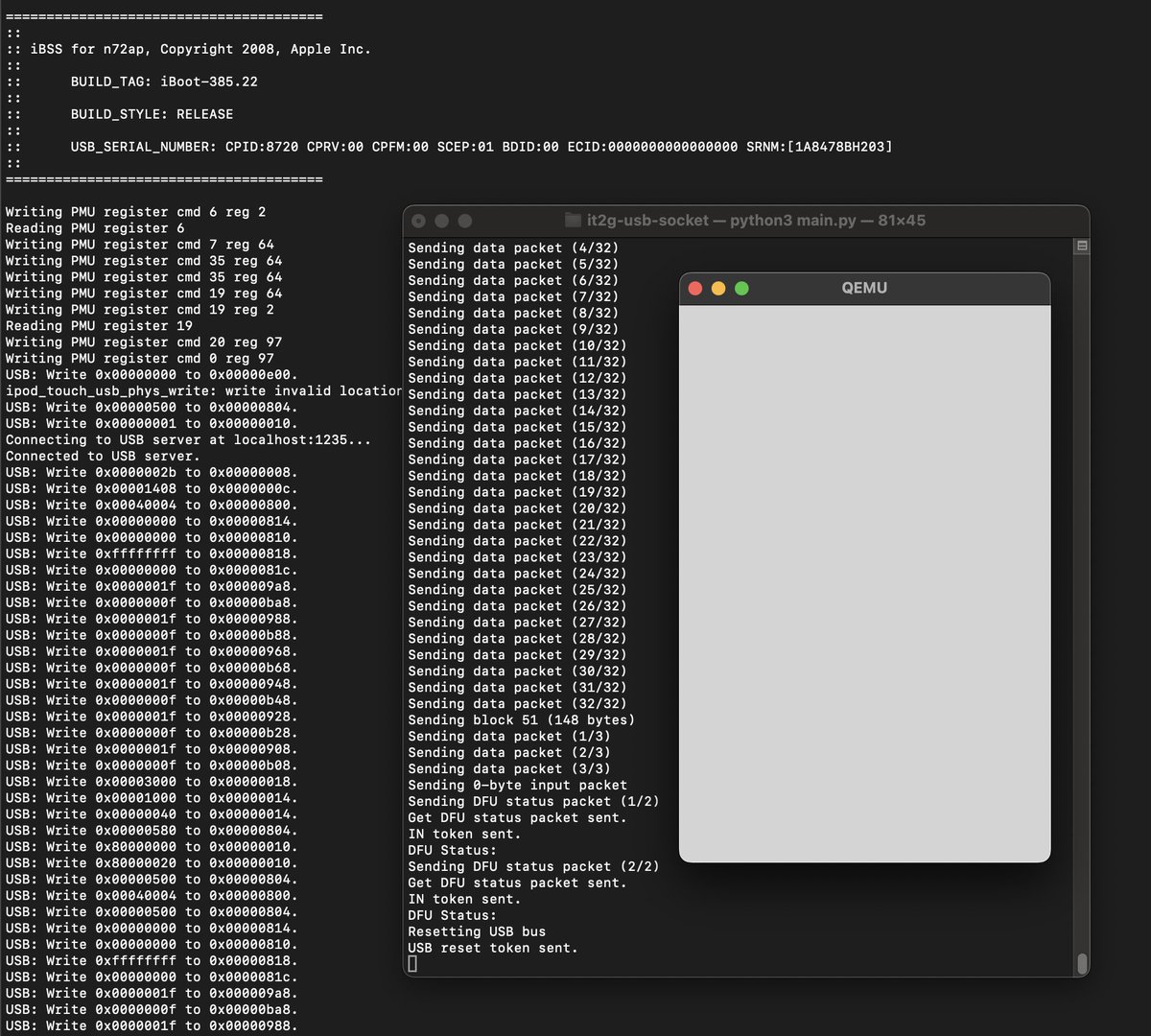Click 'Sending data packet (32/32)' line
1151x1036 pixels.
pyautogui.click(x=517, y=704)
